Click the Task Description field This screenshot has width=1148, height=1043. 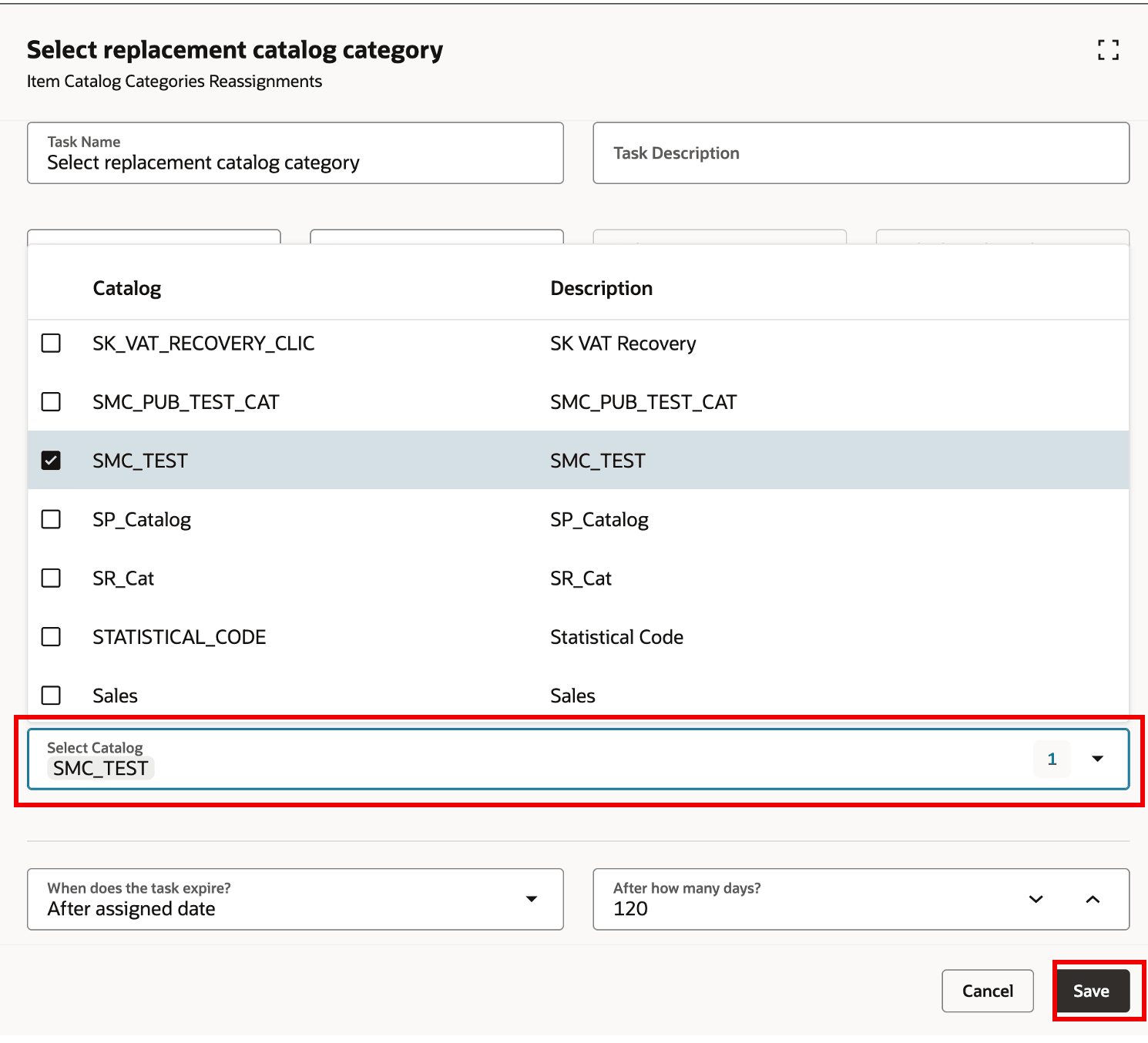(861, 153)
